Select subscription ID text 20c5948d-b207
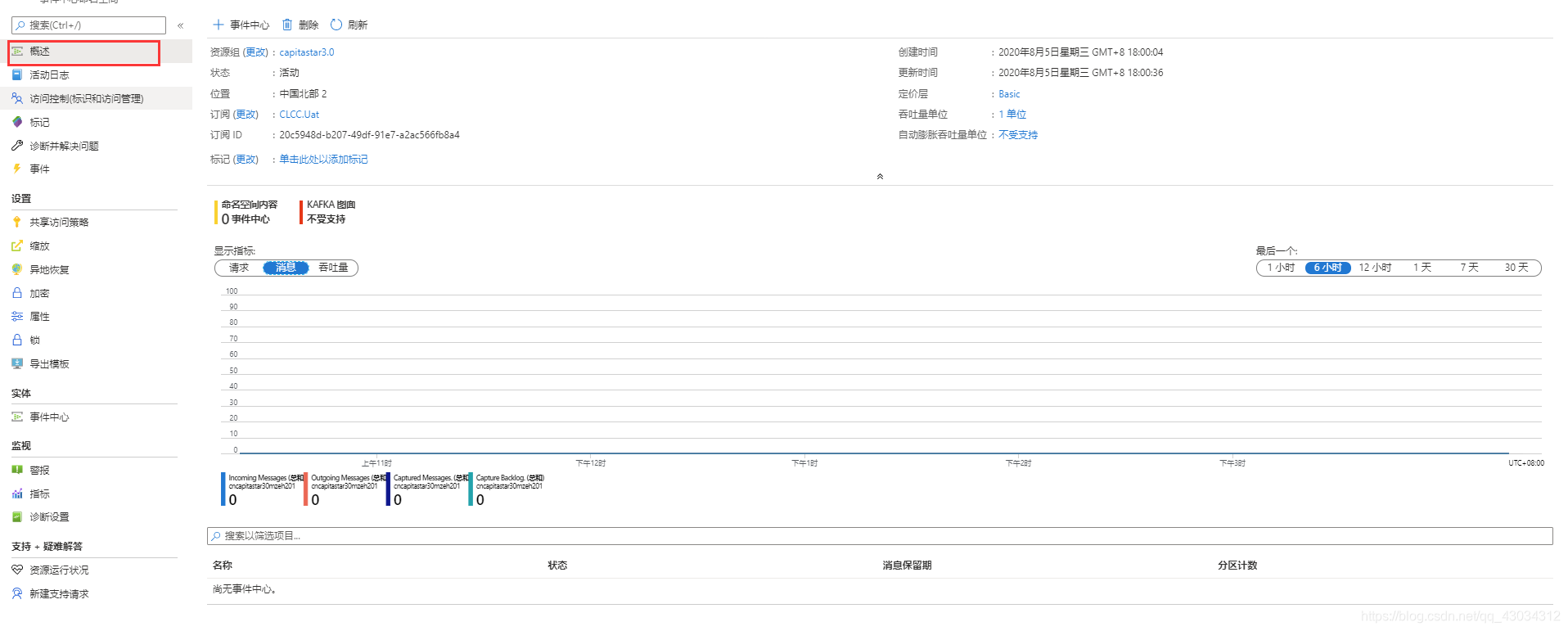1568x631 pixels. (x=369, y=135)
